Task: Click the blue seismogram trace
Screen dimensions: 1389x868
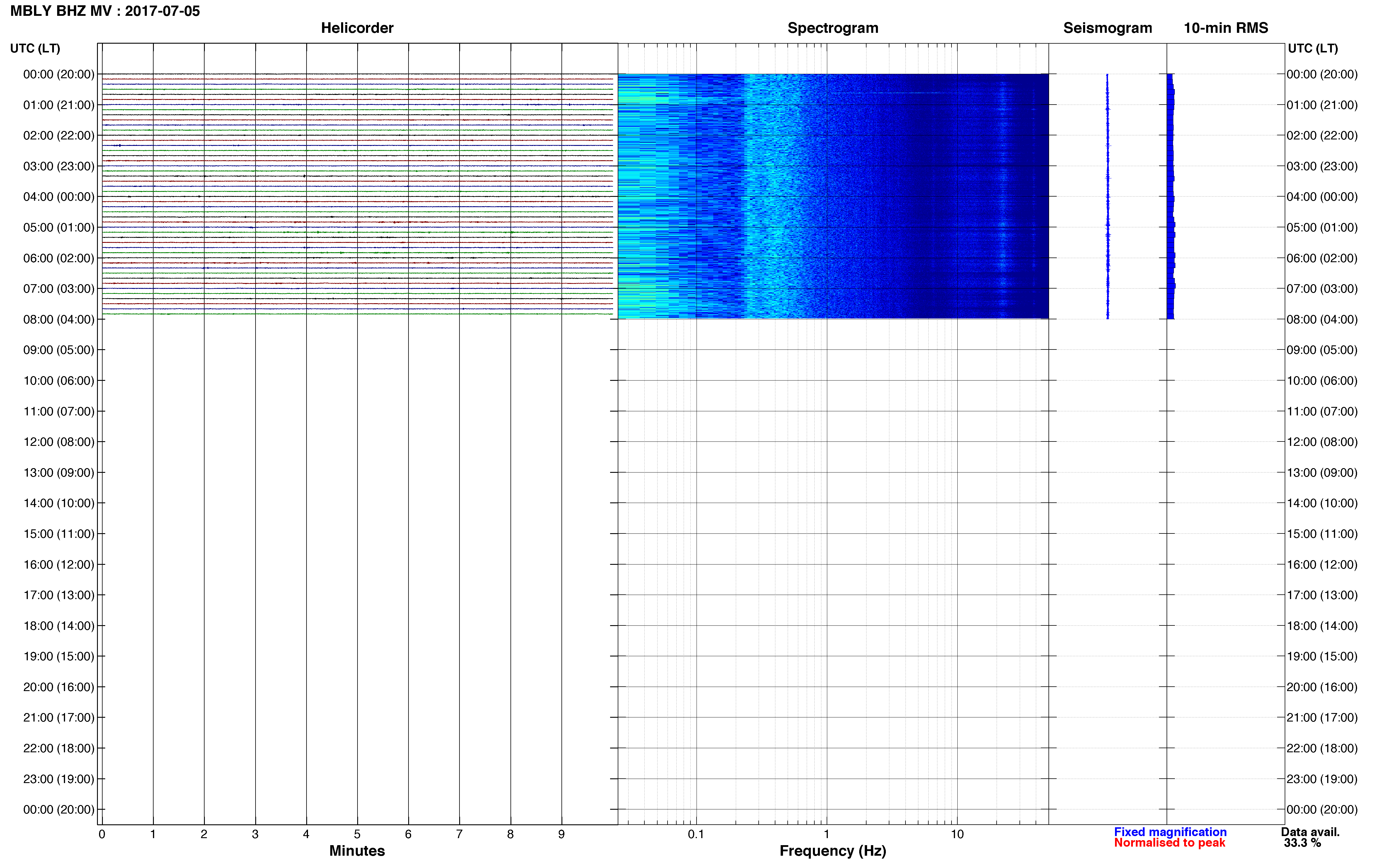Action: pos(1108,196)
